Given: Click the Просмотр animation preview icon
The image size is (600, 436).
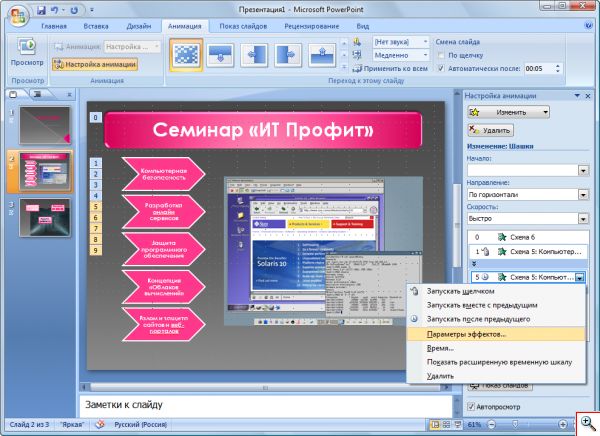Looking at the screenshot, I should click(27, 47).
